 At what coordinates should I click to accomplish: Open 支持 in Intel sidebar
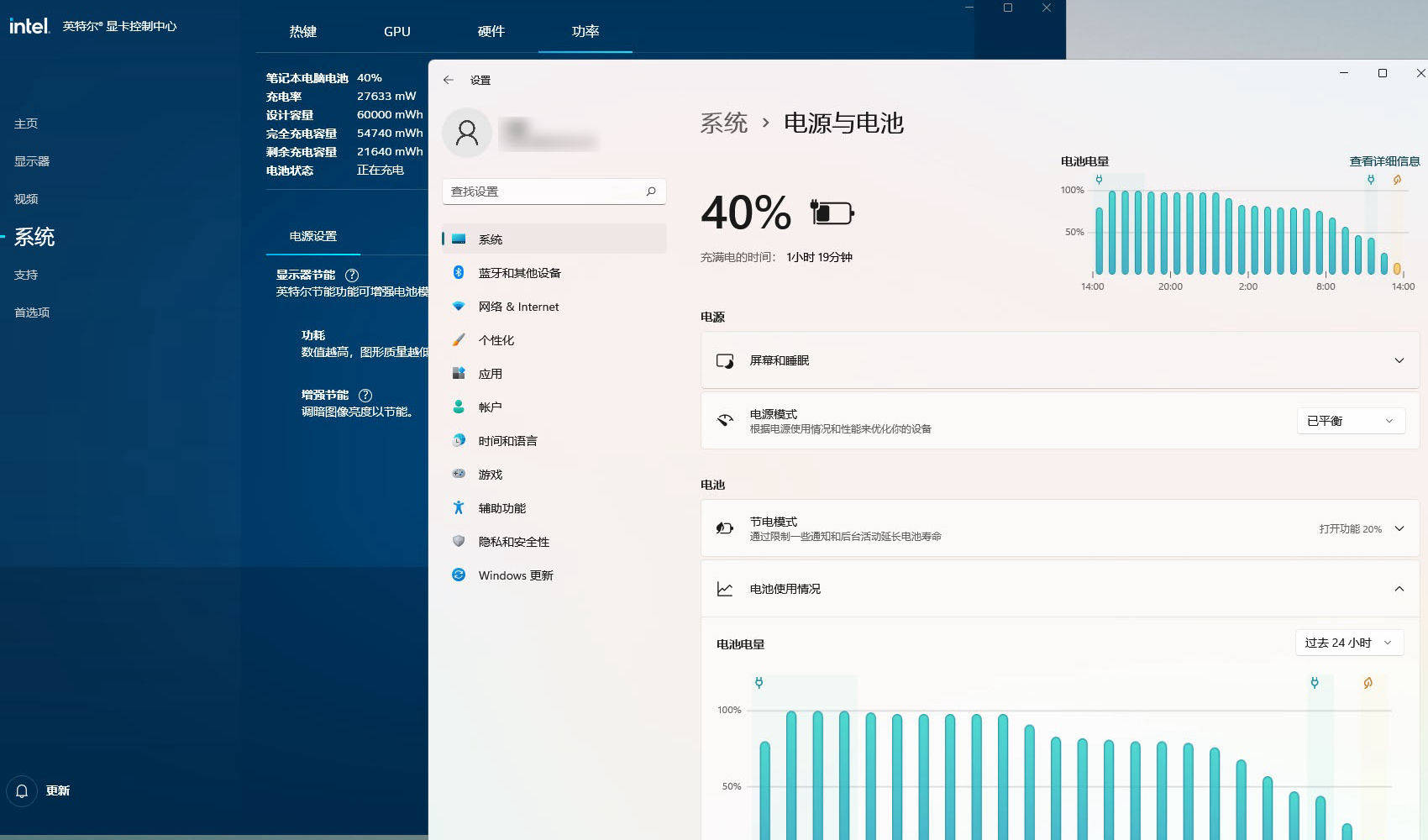26,275
